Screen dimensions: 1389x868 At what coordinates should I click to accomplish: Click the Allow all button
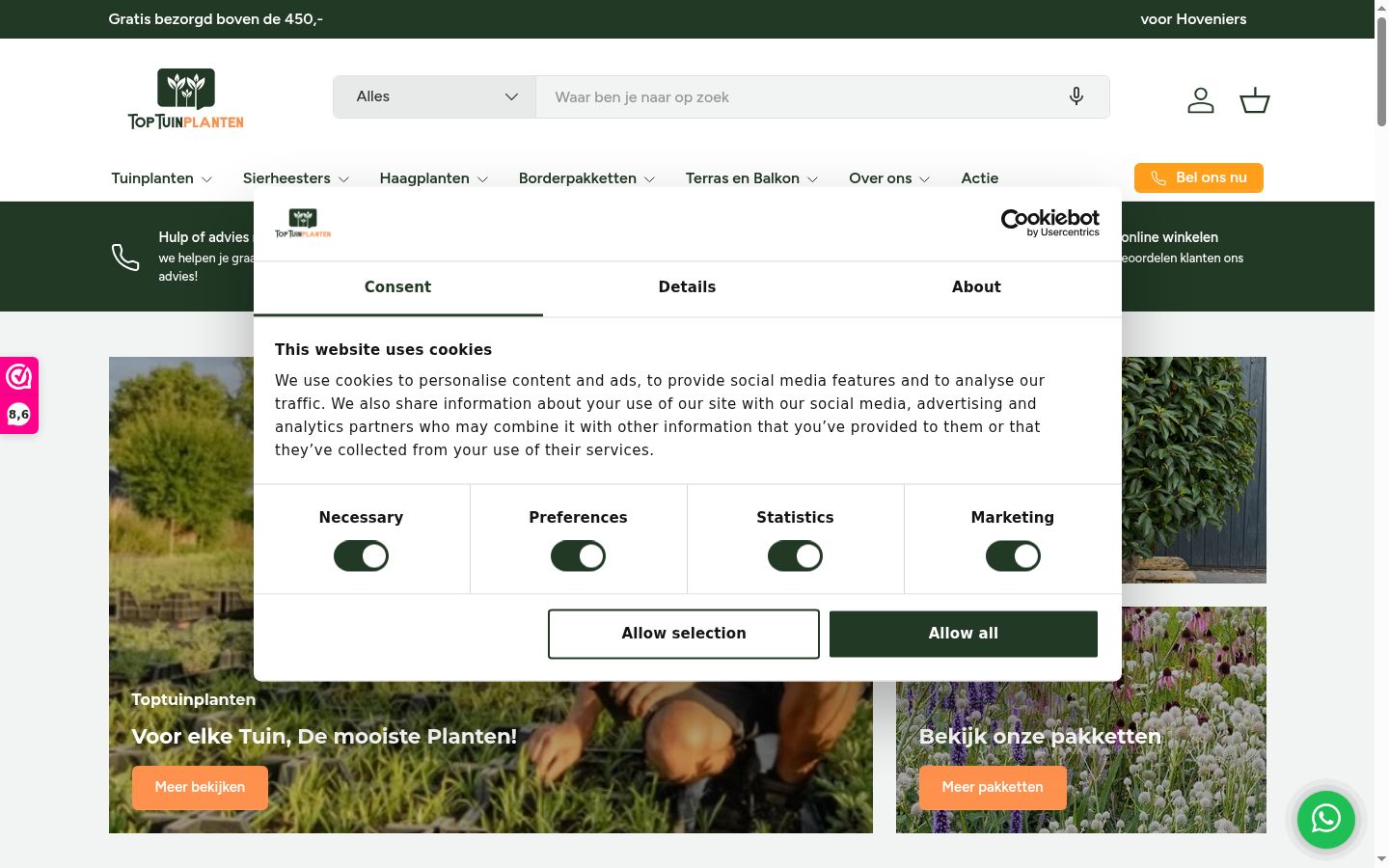pos(964,634)
